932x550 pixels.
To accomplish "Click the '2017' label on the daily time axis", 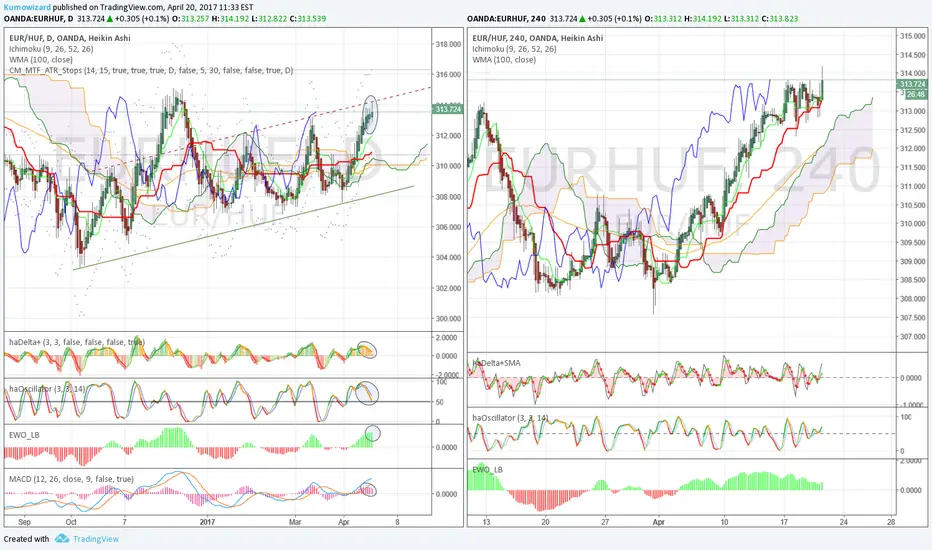I will point(207,522).
